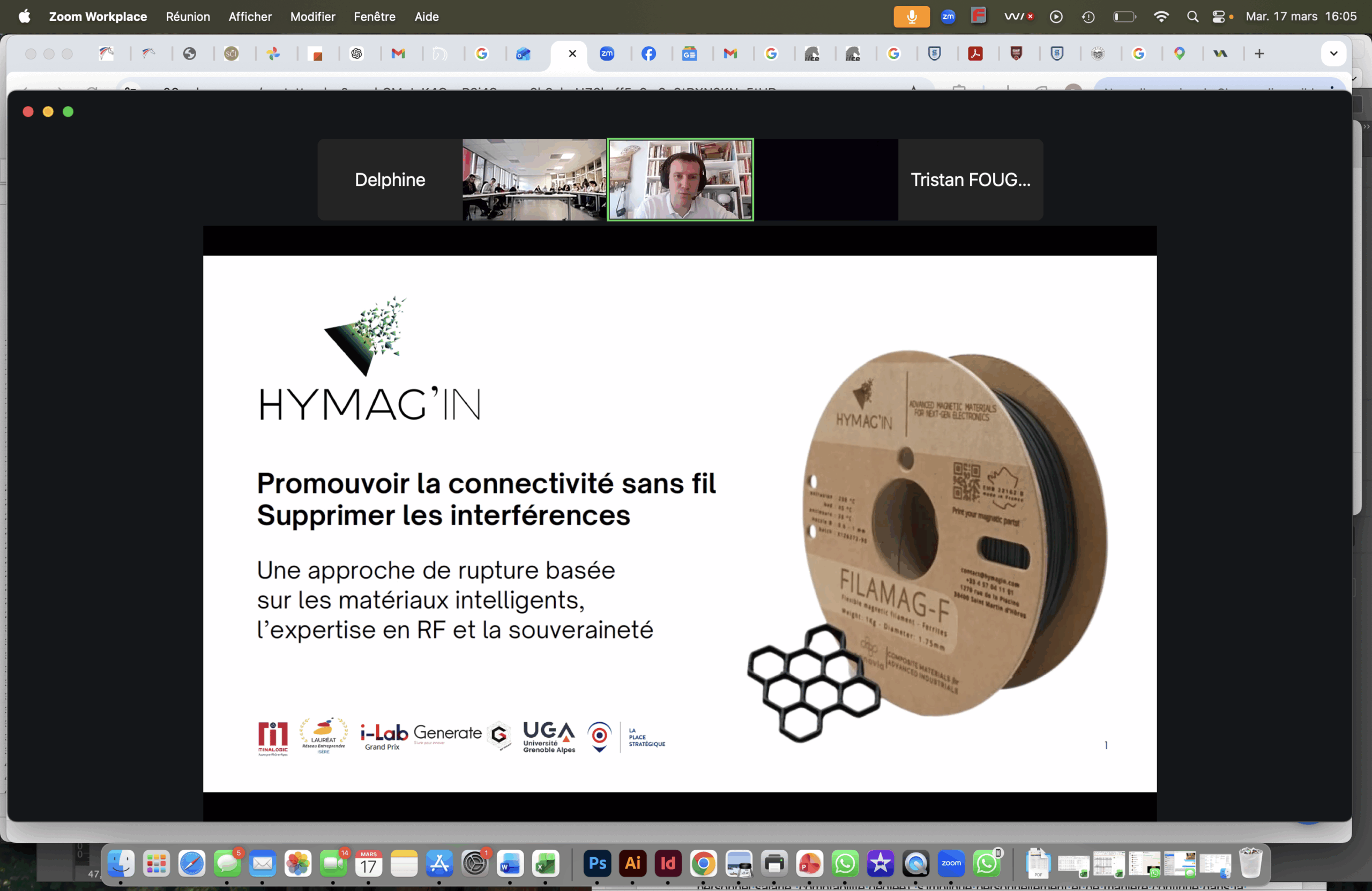The image size is (1372, 891).
Task: Expand the browser tab list chevron
Action: click(1333, 54)
